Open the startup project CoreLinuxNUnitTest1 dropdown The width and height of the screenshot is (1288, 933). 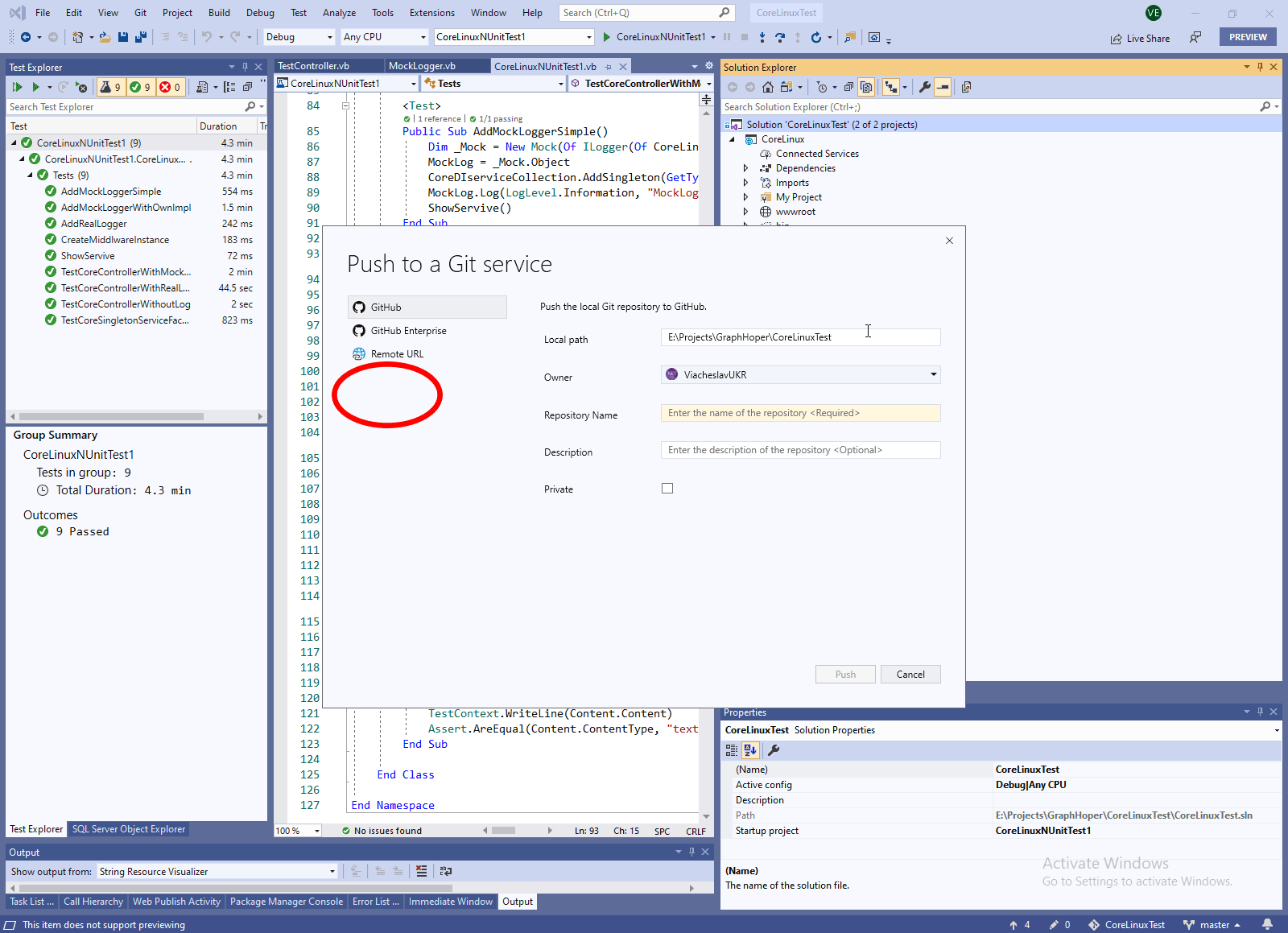click(x=514, y=37)
